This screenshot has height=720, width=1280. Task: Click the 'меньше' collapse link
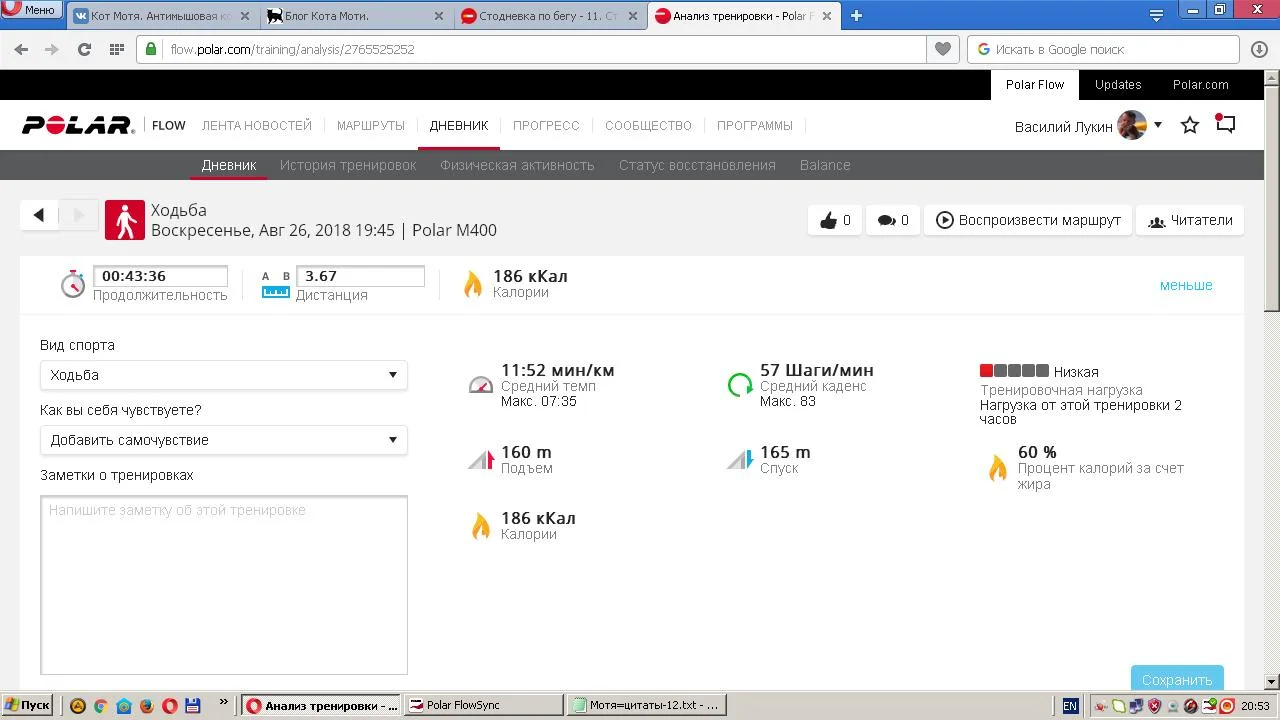pyautogui.click(x=1186, y=285)
